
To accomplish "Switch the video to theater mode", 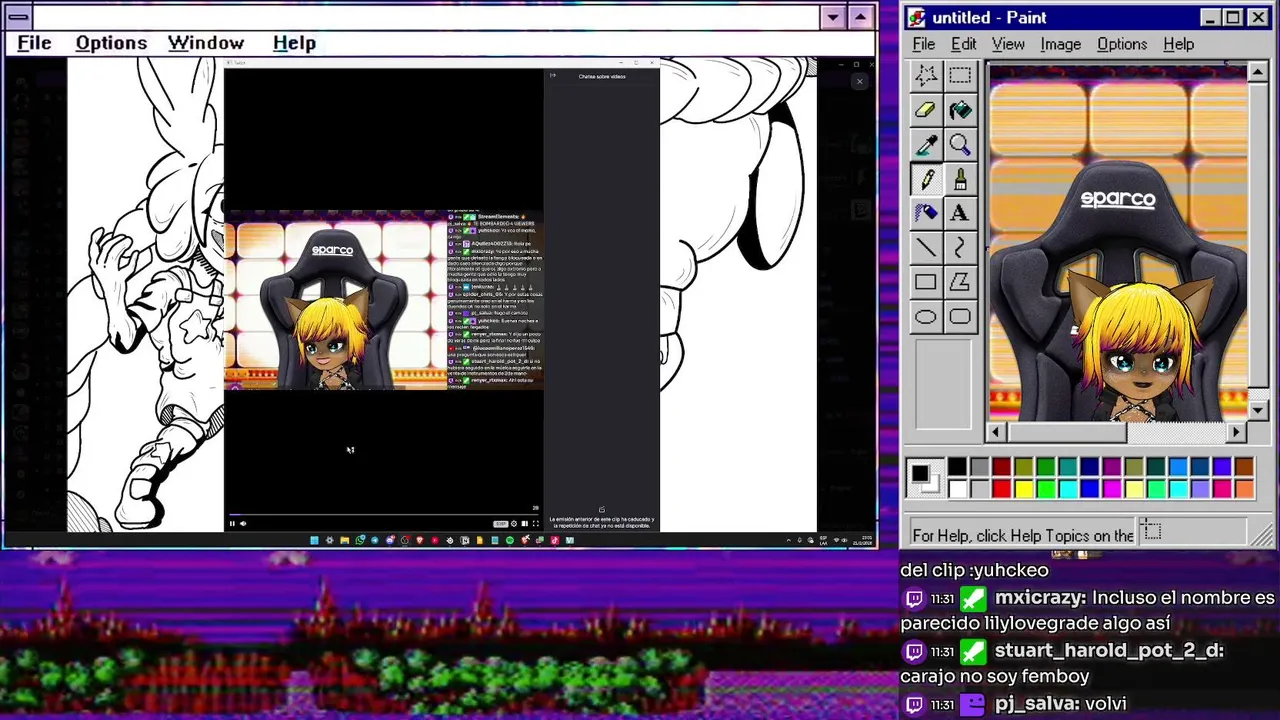I will 525,523.
